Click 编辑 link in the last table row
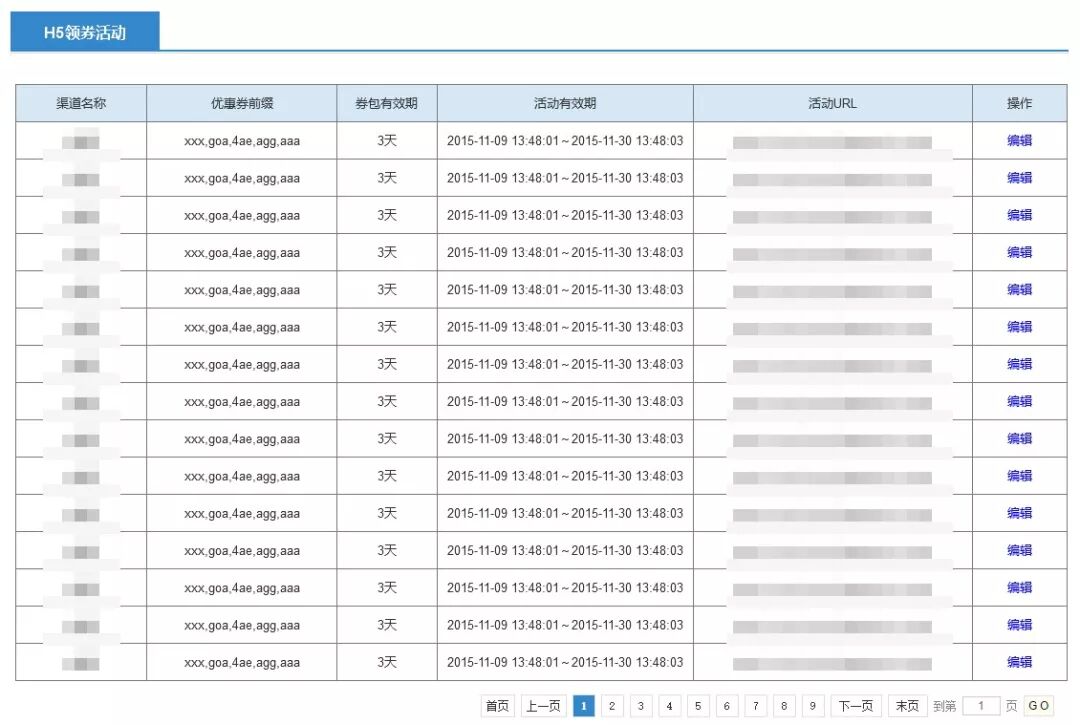 tap(1019, 662)
